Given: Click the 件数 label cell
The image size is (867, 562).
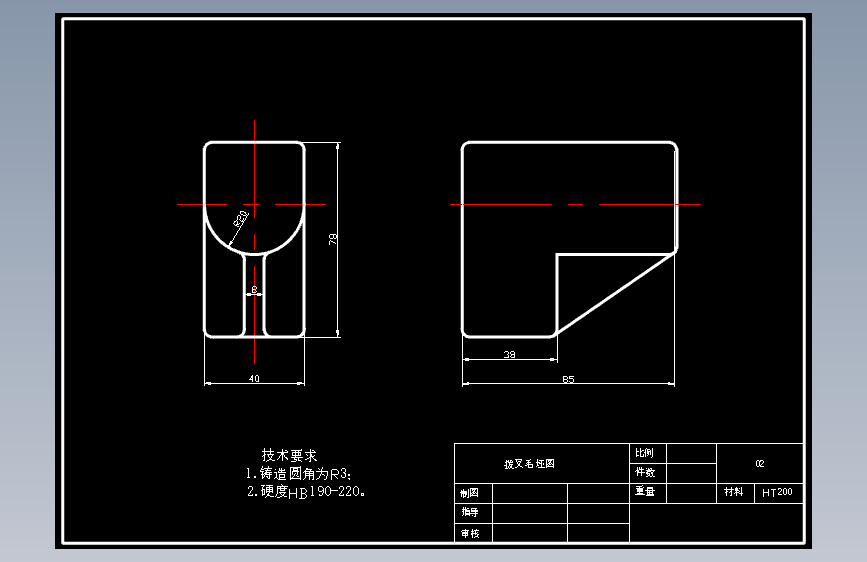Looking at the screenshot, I should (648, 473).
